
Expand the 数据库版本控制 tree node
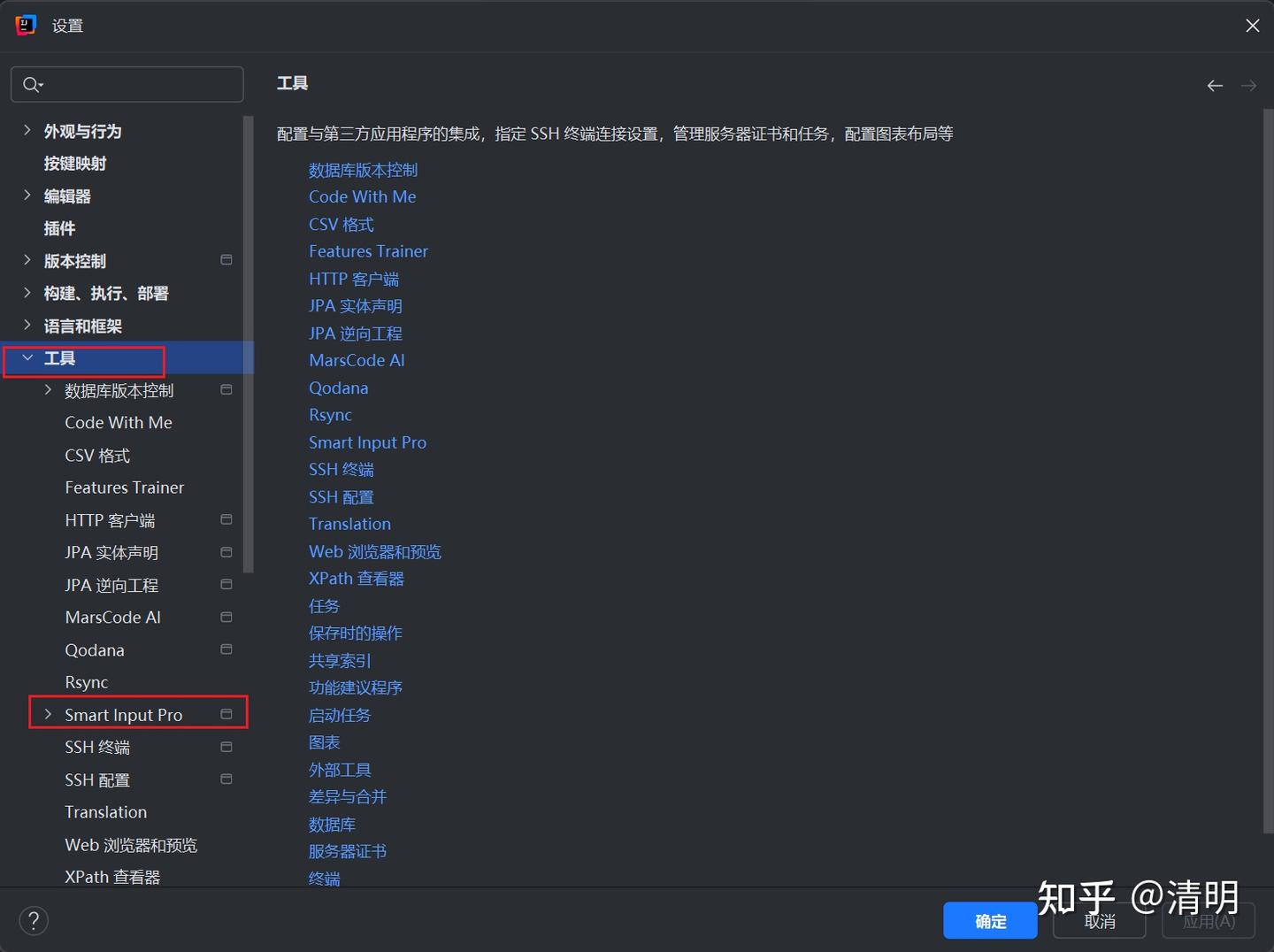click(48, 389)
